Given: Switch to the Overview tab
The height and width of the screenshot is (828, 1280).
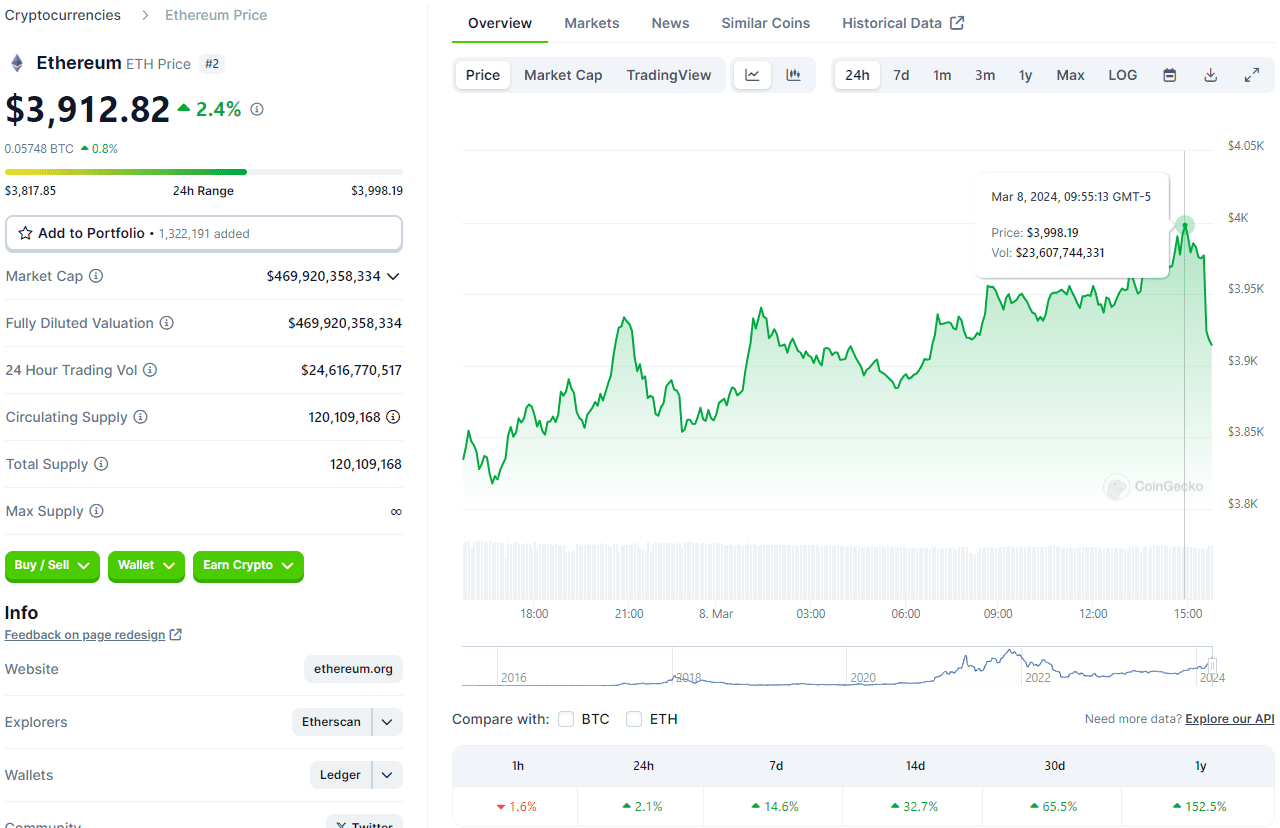Looking at the screenshot, I should (500, 23).
